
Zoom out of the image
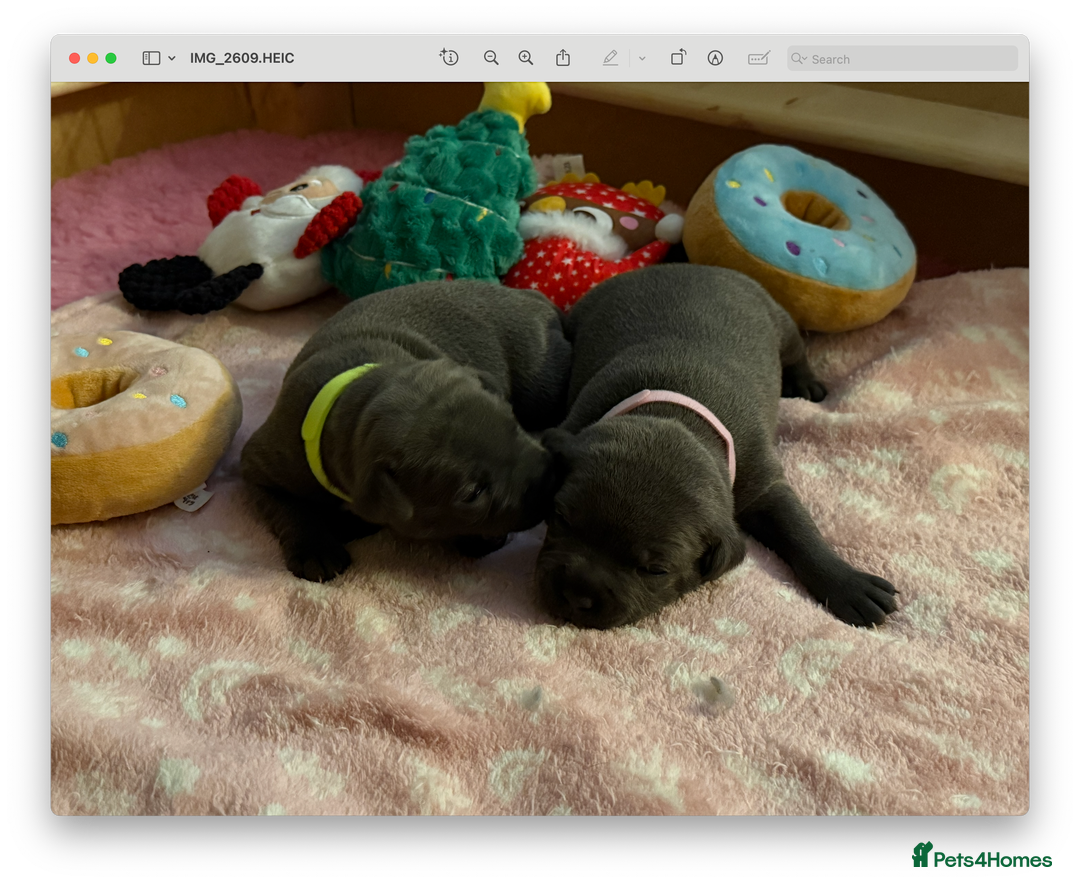pyautogui.click(x=491, y=58)
